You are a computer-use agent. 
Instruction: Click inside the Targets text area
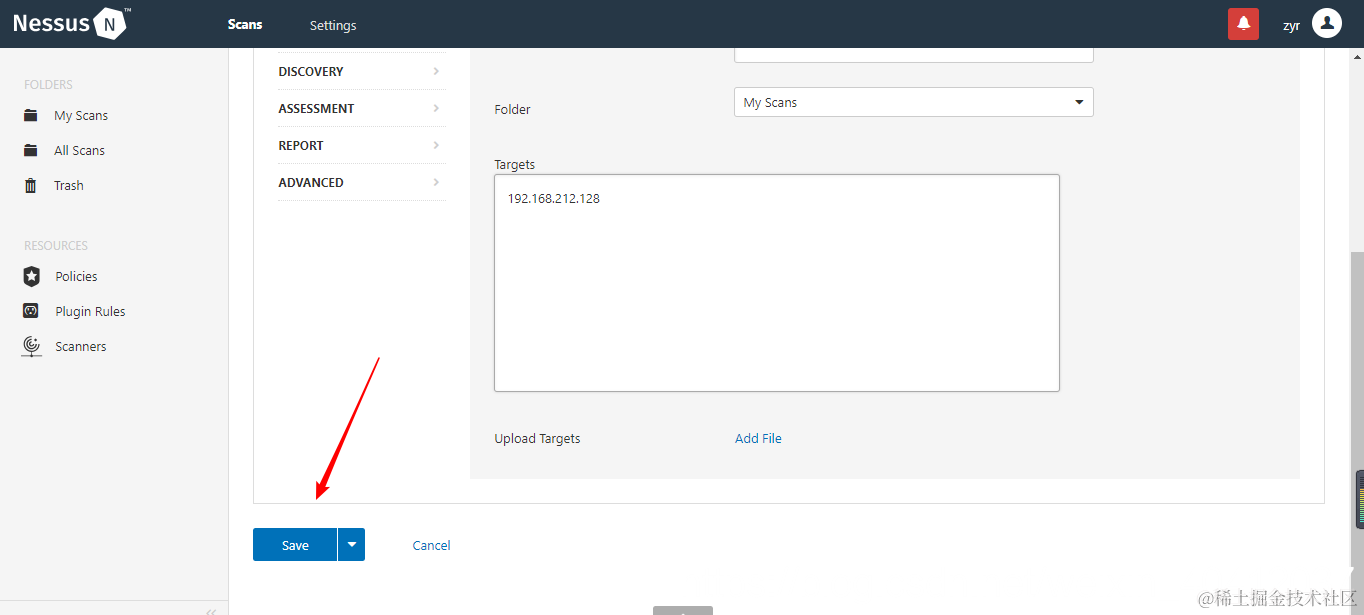pos(777,283)
